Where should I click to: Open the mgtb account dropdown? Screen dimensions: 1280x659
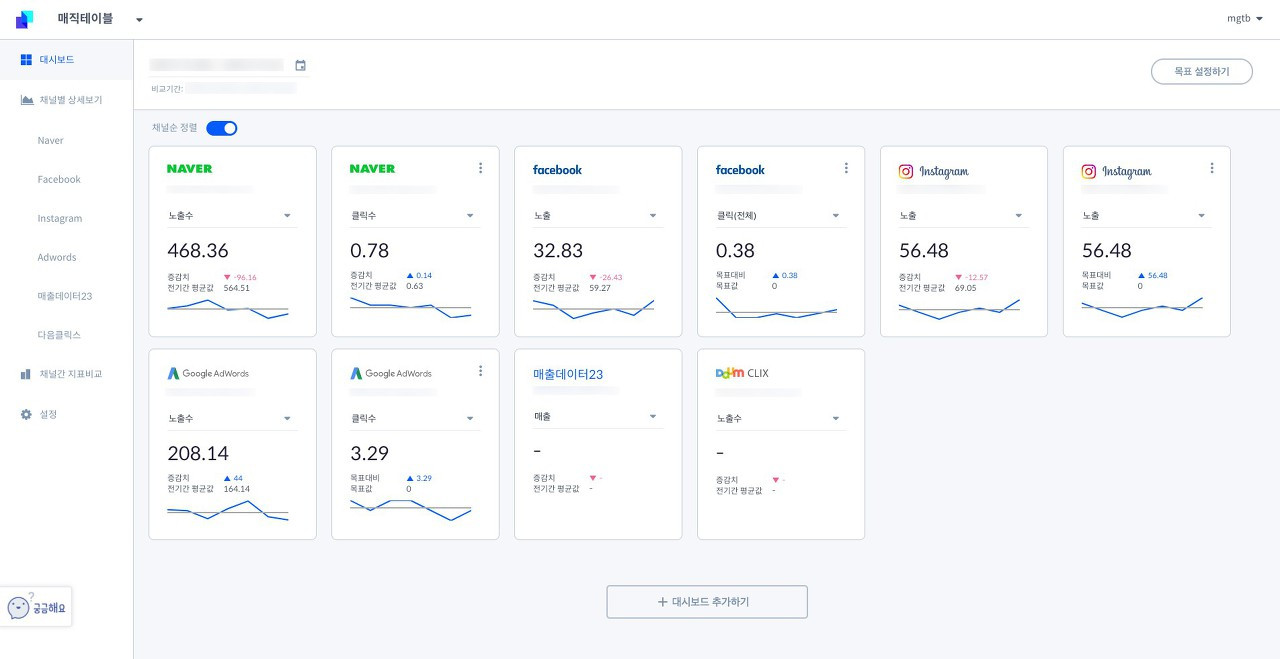point(1245,18)
